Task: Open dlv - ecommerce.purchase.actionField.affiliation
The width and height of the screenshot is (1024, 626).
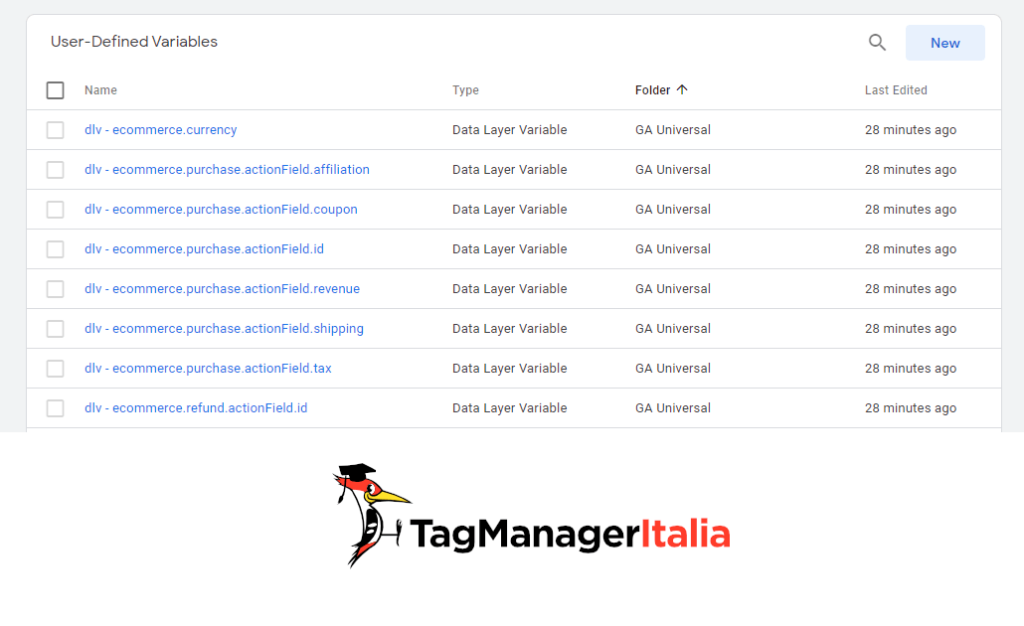Action: (x=227, y=170)
